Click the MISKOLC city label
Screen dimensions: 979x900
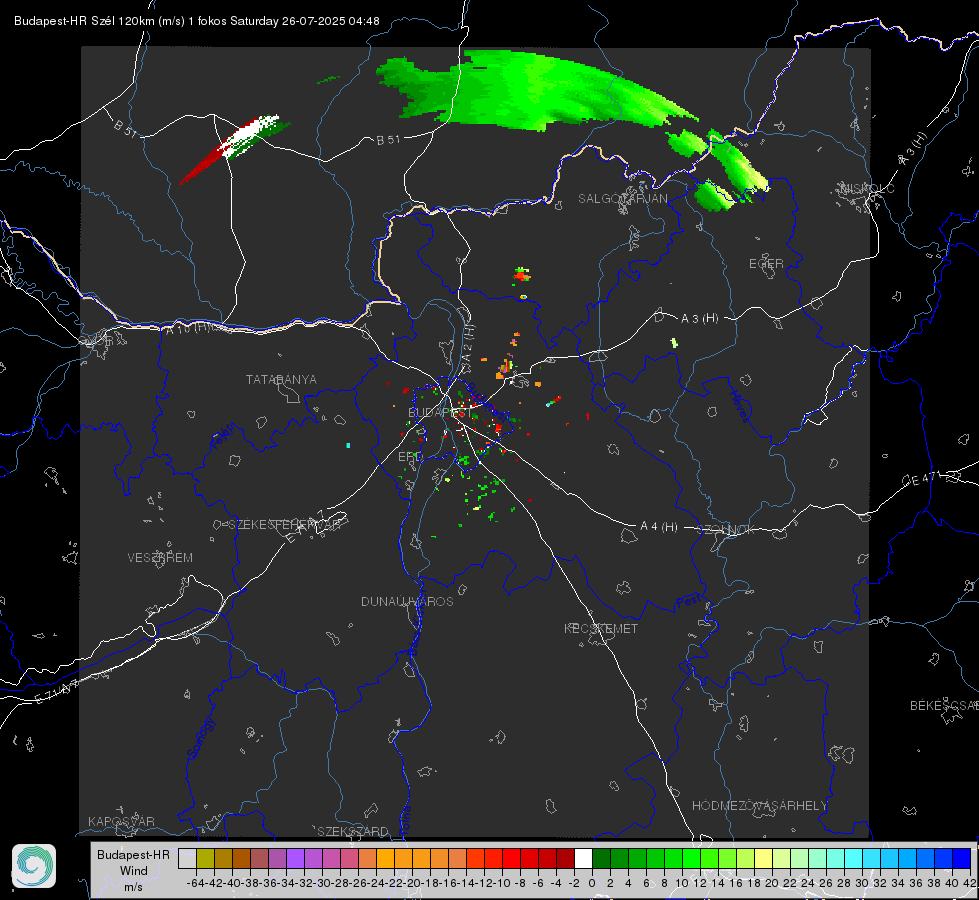(x=867, y=189)
